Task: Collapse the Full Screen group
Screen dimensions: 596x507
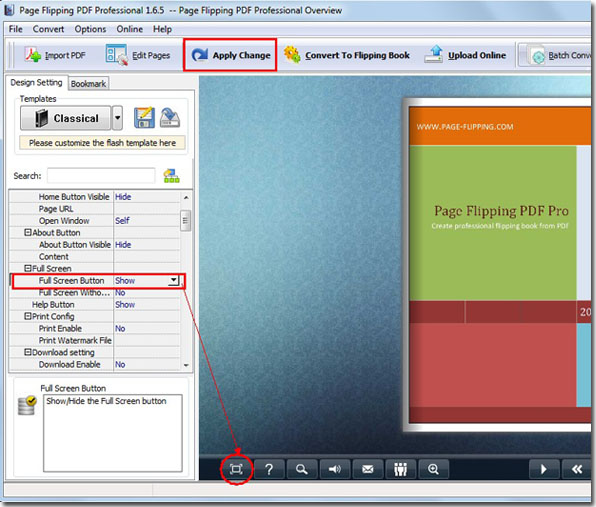Action: coord(28,268)
